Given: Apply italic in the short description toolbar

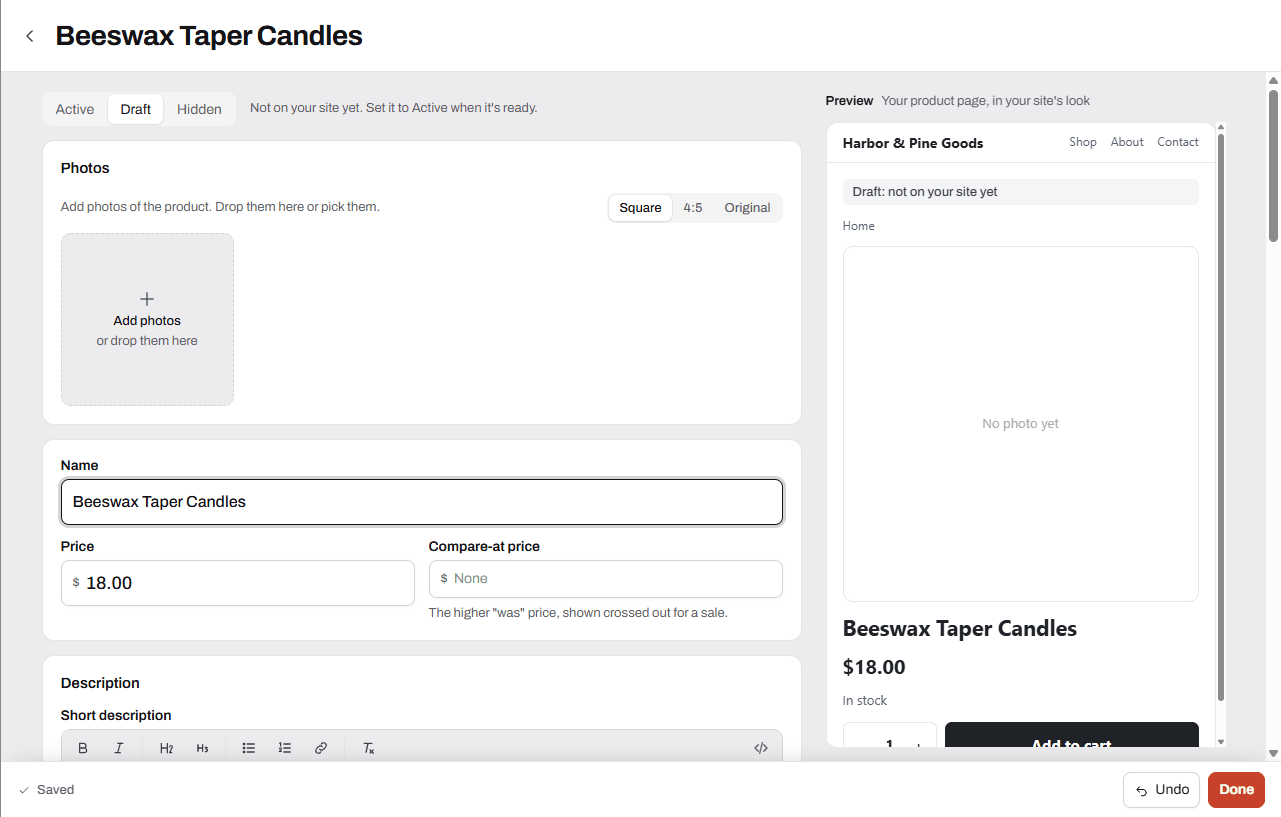Looking at the screenshot, I should [119, 748].
